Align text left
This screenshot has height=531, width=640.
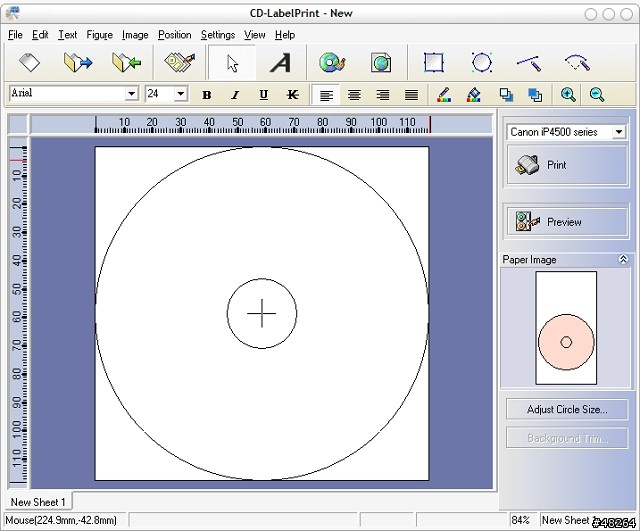(326, 95)
